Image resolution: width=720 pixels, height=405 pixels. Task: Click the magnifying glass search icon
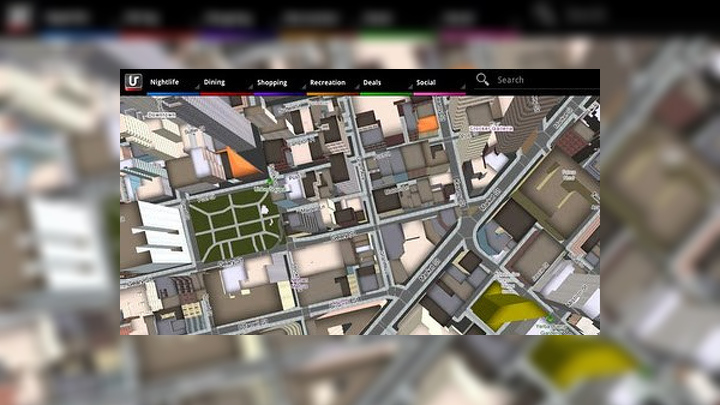483,80
